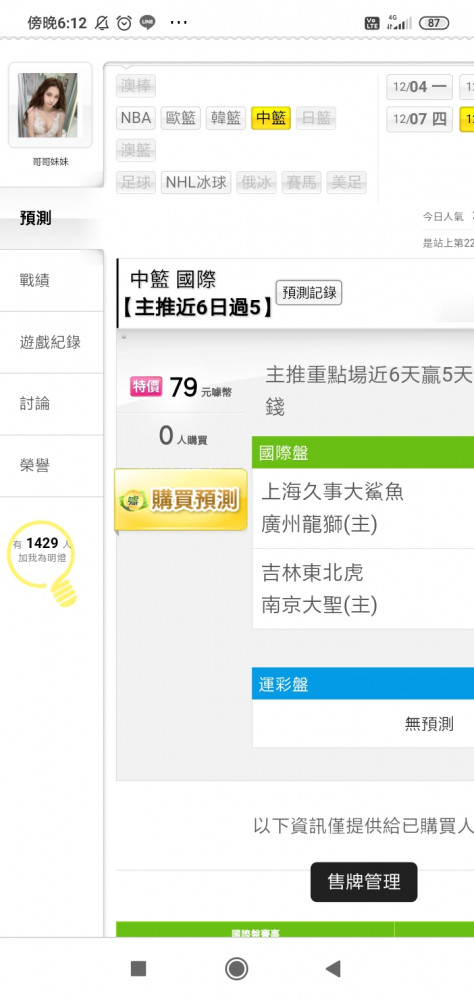This screenshot has height=1000, width=474.
Task: Select the 中籃 league filter
Action: (271, 118)
